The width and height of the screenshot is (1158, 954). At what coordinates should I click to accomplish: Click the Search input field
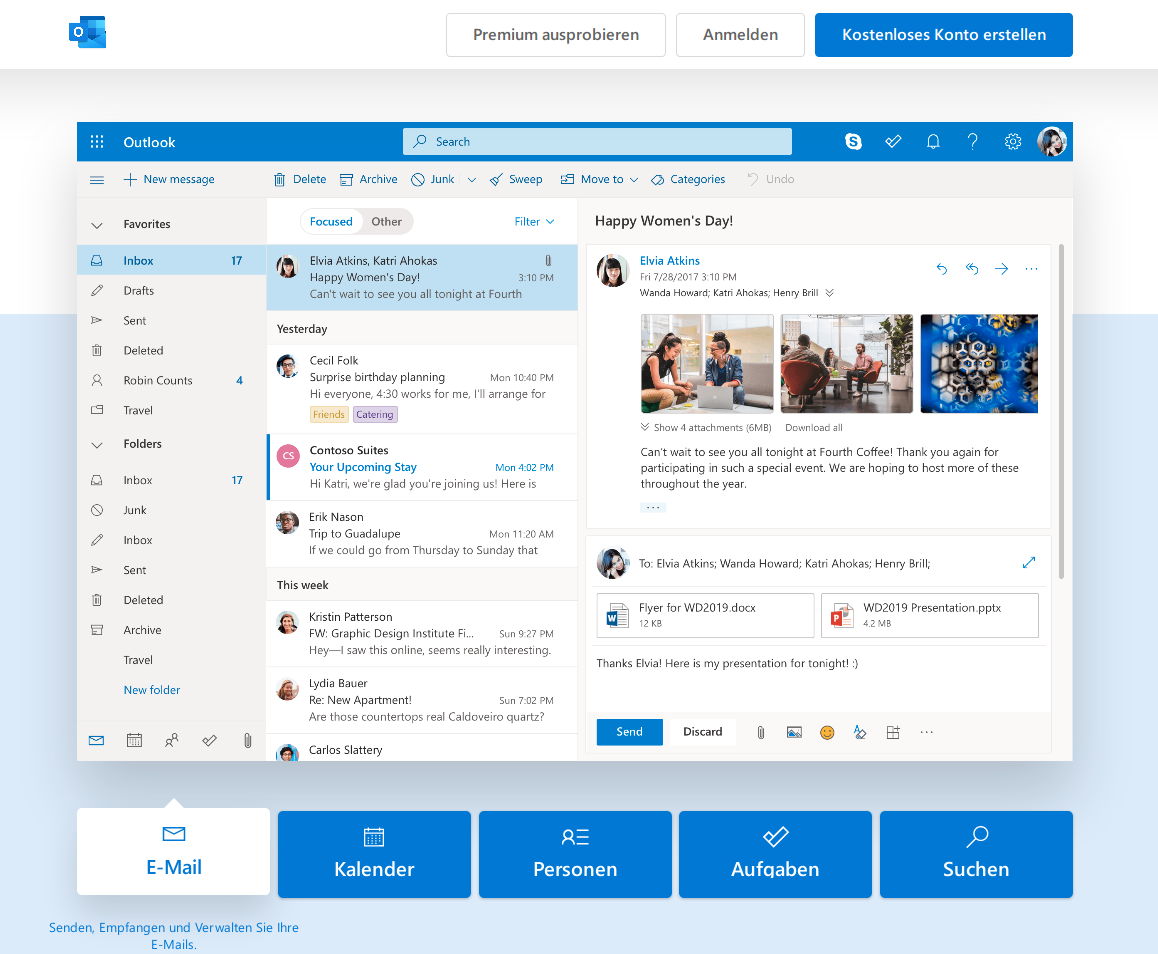597,142
